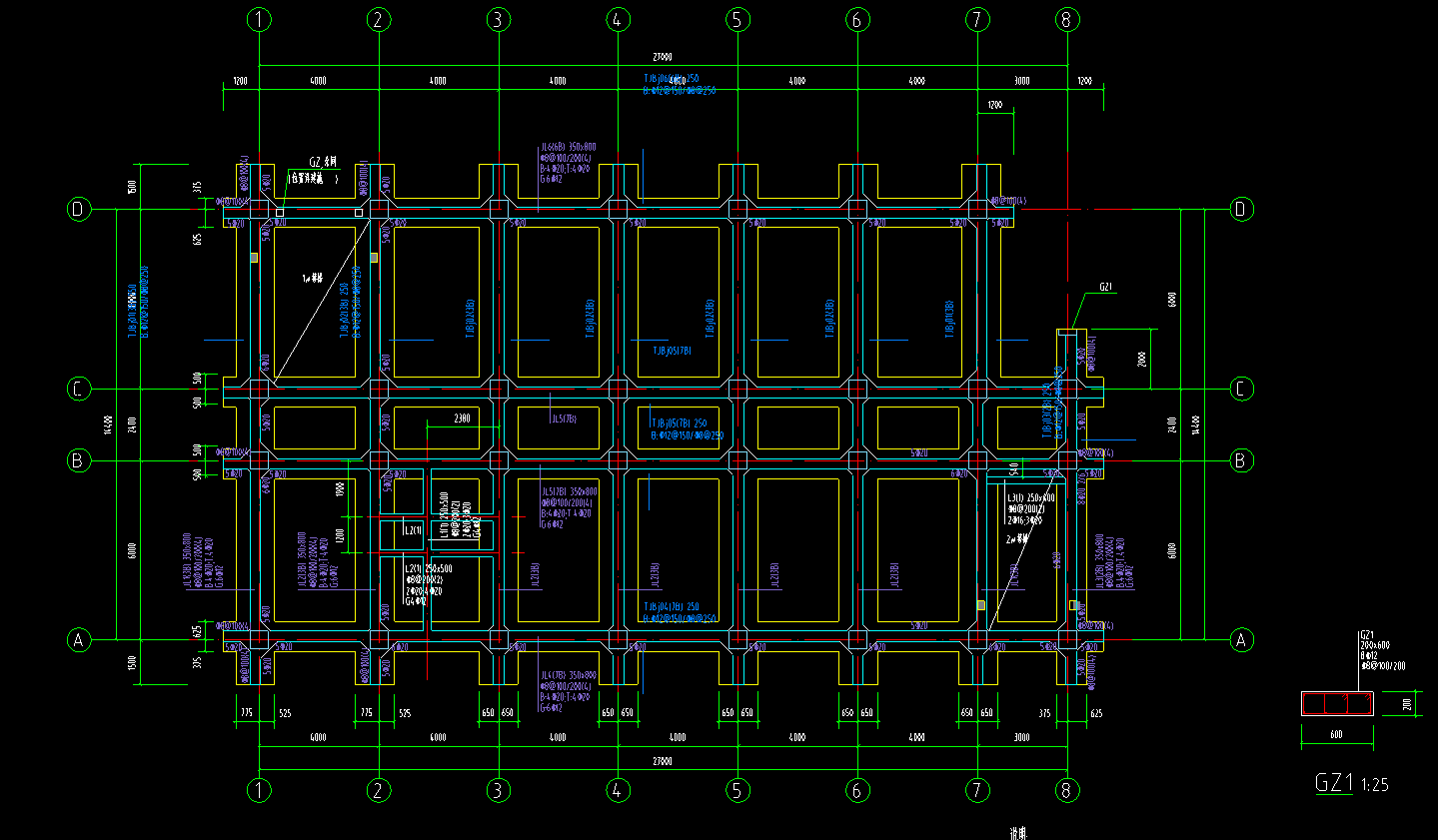
Task: Select the 2000 dimension text right of axis 8
Action: coord(1142,359)
